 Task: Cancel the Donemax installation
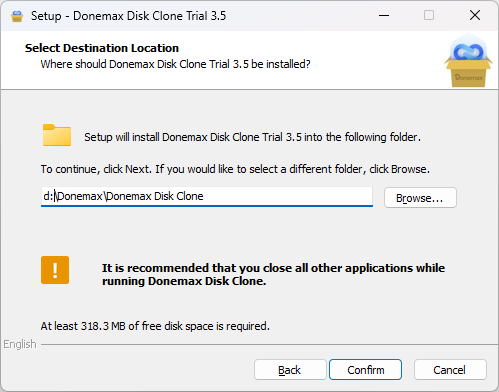tap(450, 369)
